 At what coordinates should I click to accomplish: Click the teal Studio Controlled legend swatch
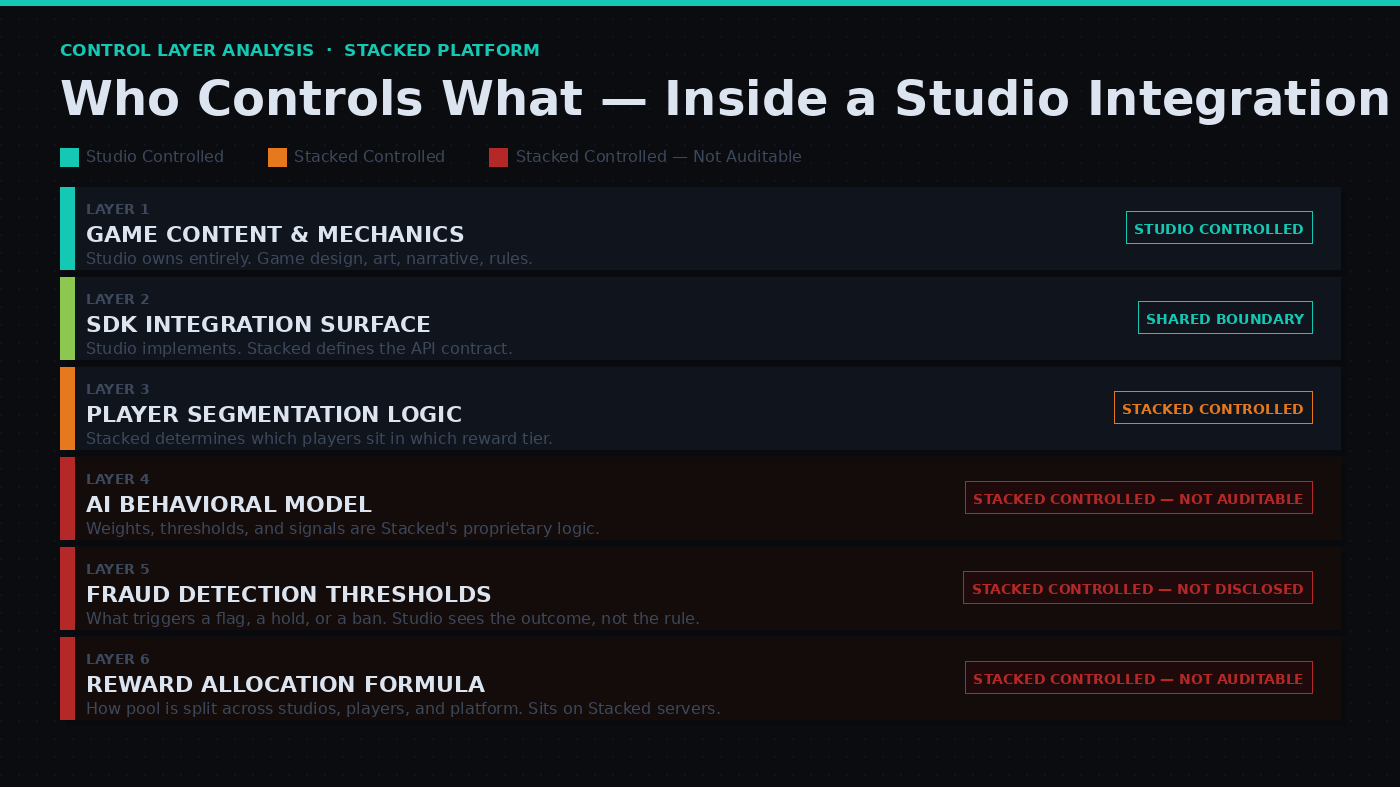(x=69, y=157)
